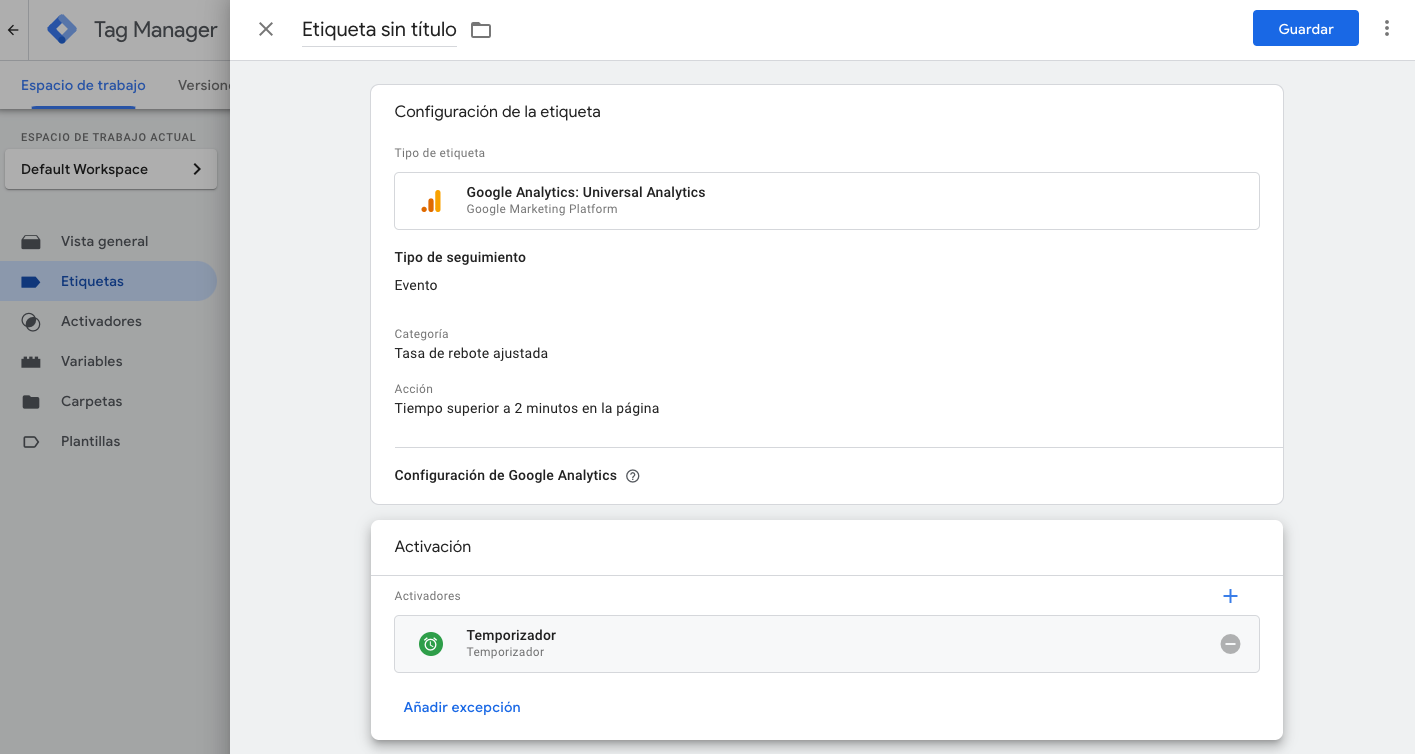The image size is (1415, 754).
Task: Open Variables in the sidebar
Action: pyautogui.click(x=108, y=361)
